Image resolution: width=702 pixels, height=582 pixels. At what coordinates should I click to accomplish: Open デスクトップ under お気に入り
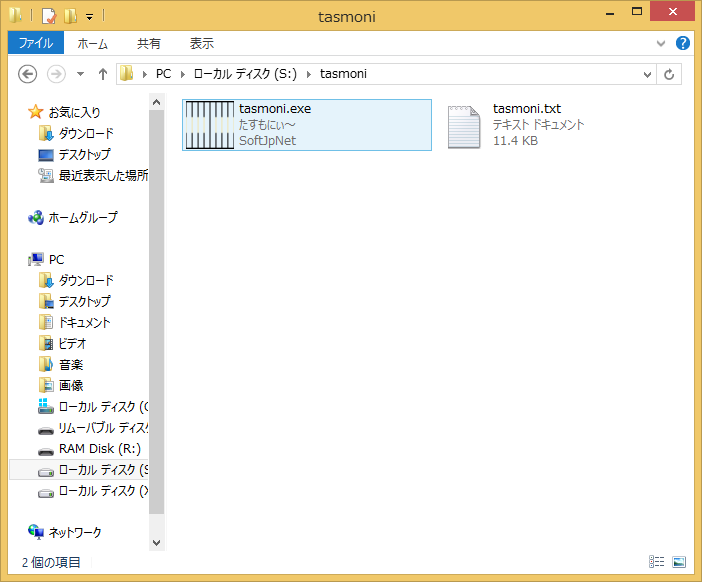[85, 154]
